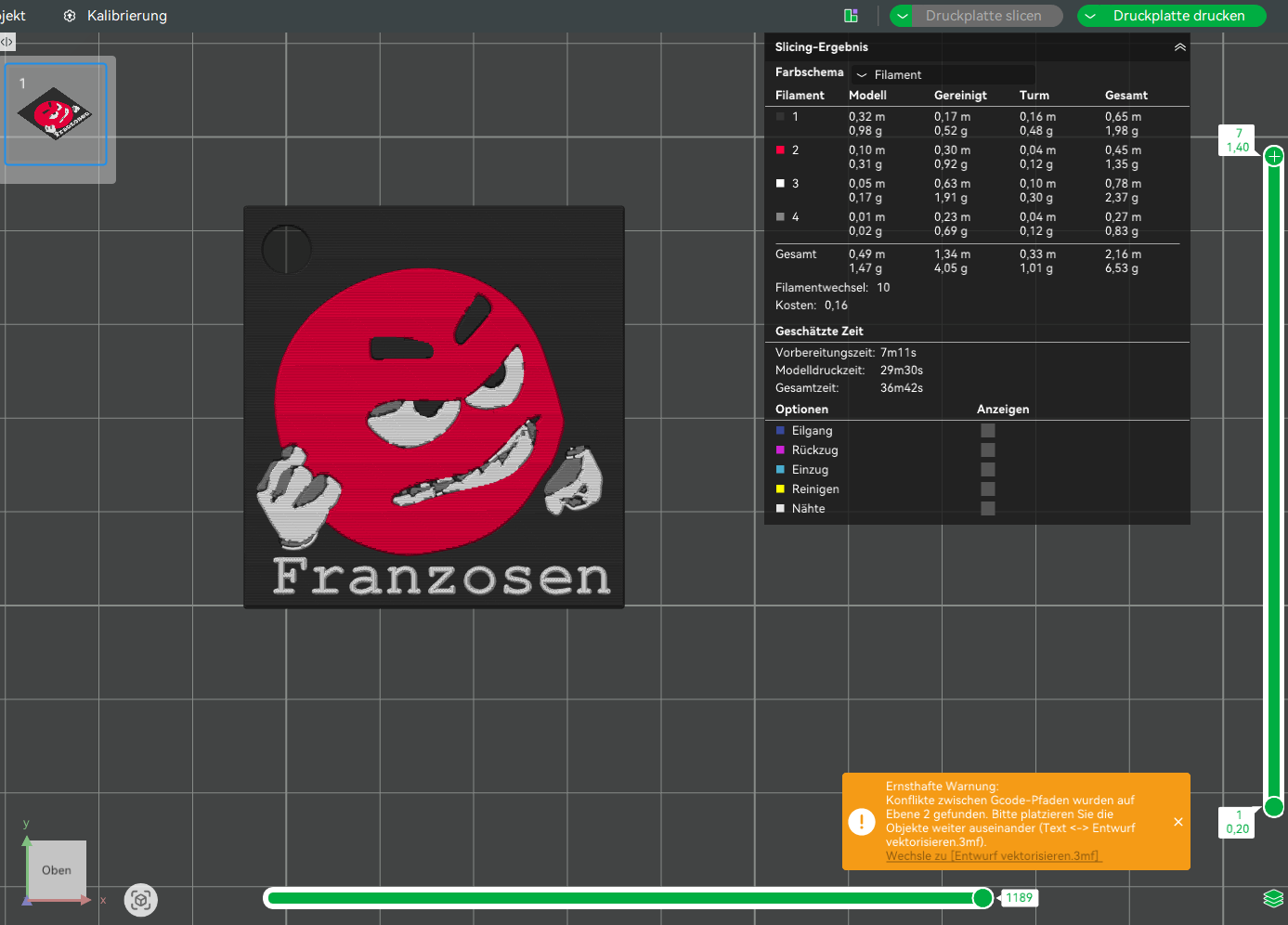Click the perspective view cube icon
Screen dimensions: 1288x925
(x=141, y=900)
